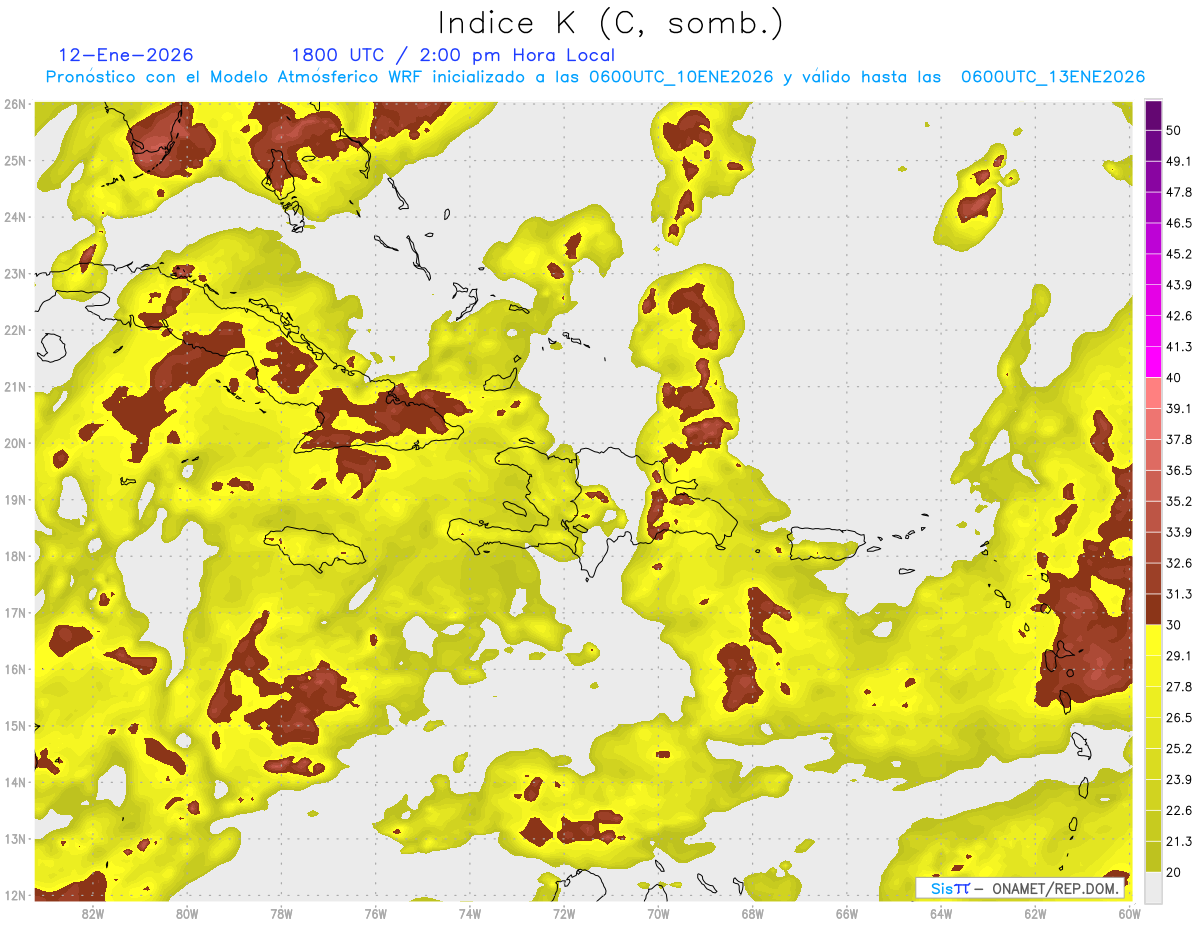
Task: Click the '14N' latitude label
Action: click(15, 782)
